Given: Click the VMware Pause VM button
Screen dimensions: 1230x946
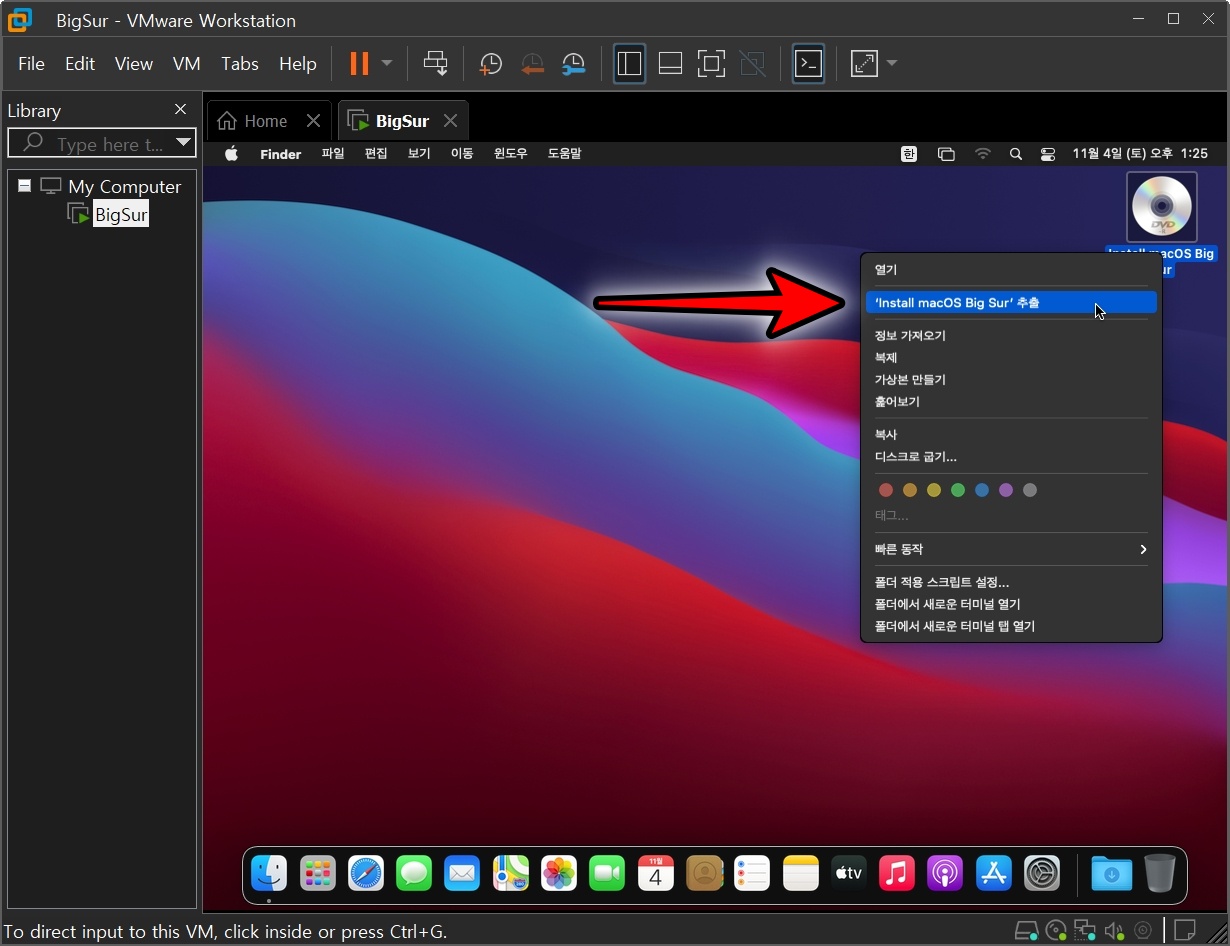Looking at the screenshot, I should pyautogui.click(x=359, y=64).
